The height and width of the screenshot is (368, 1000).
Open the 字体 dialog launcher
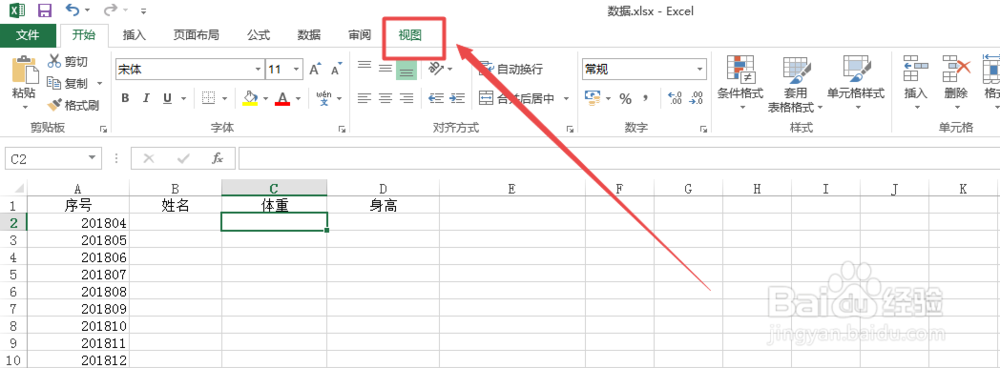tap(341, 129)
